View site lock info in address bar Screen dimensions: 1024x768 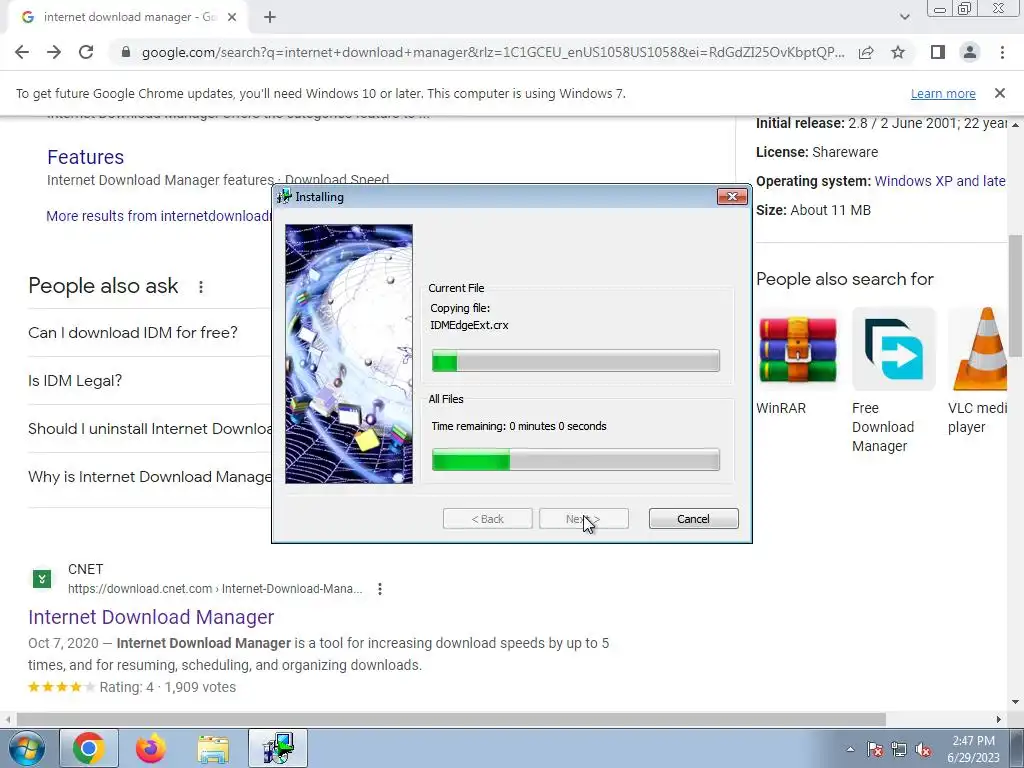pyautogui.click(x=126, y=52)
